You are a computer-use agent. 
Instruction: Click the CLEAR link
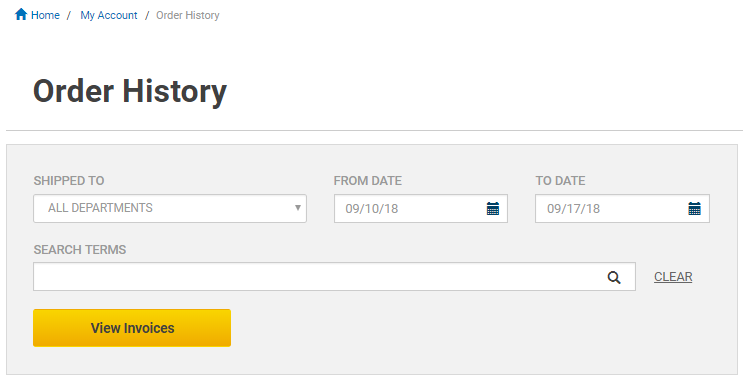pos(673,277)
